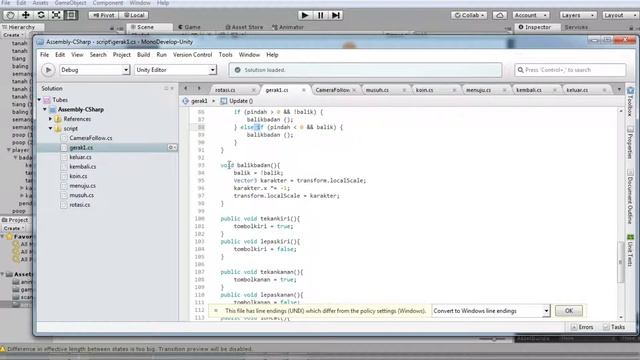Pause Unity play mode
This screenshot has height=360, width=640.
320,15
